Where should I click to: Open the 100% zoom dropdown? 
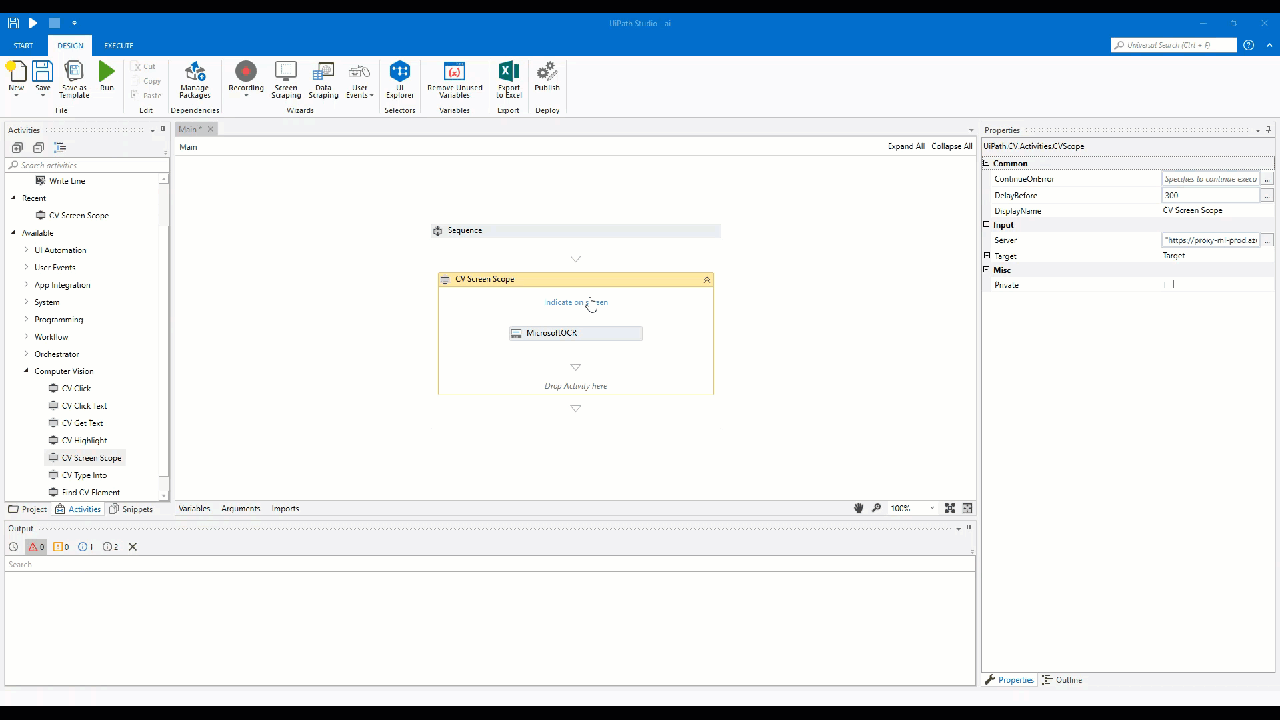click(x=932, y=508)
